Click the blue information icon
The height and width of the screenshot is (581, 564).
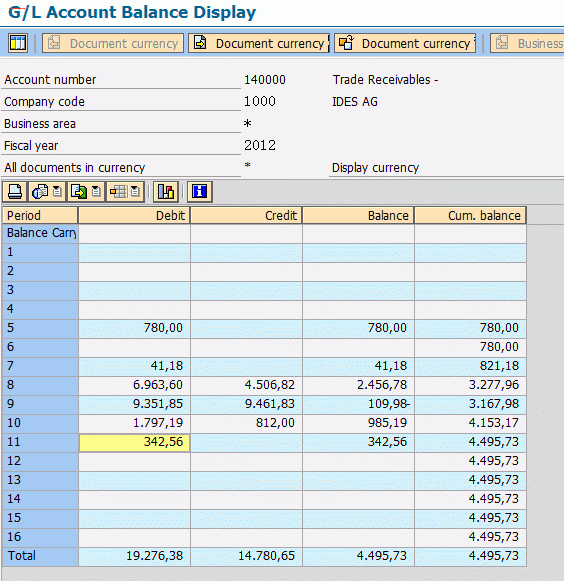click(x=200, y=192)
